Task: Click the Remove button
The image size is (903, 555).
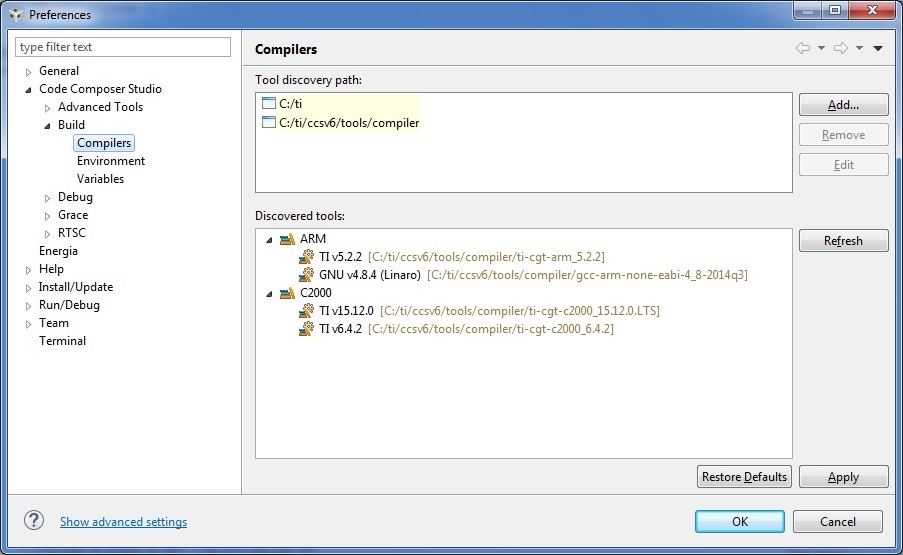Action: pyautogui.click(x=843, y=135)
